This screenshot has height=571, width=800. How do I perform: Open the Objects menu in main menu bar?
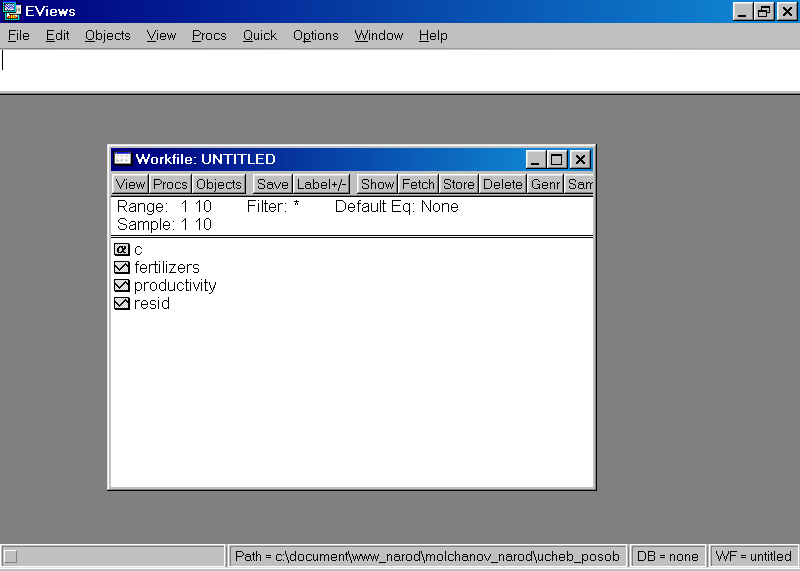coord(108,35)
